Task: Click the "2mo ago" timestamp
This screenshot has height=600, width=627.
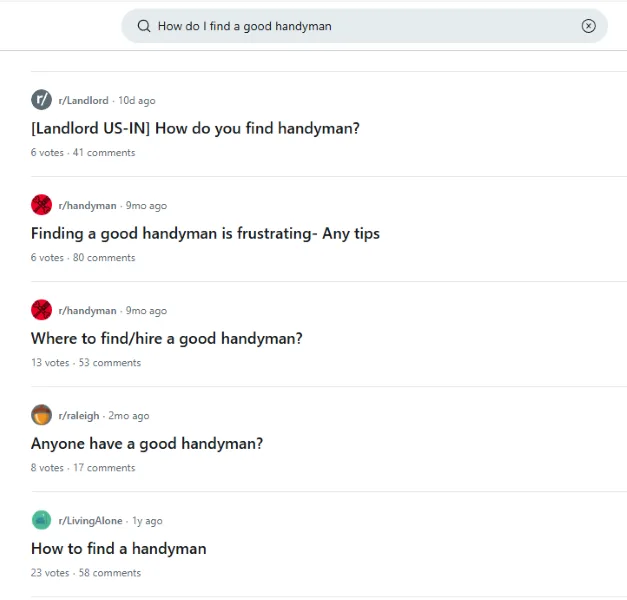Action: (129, 416)
